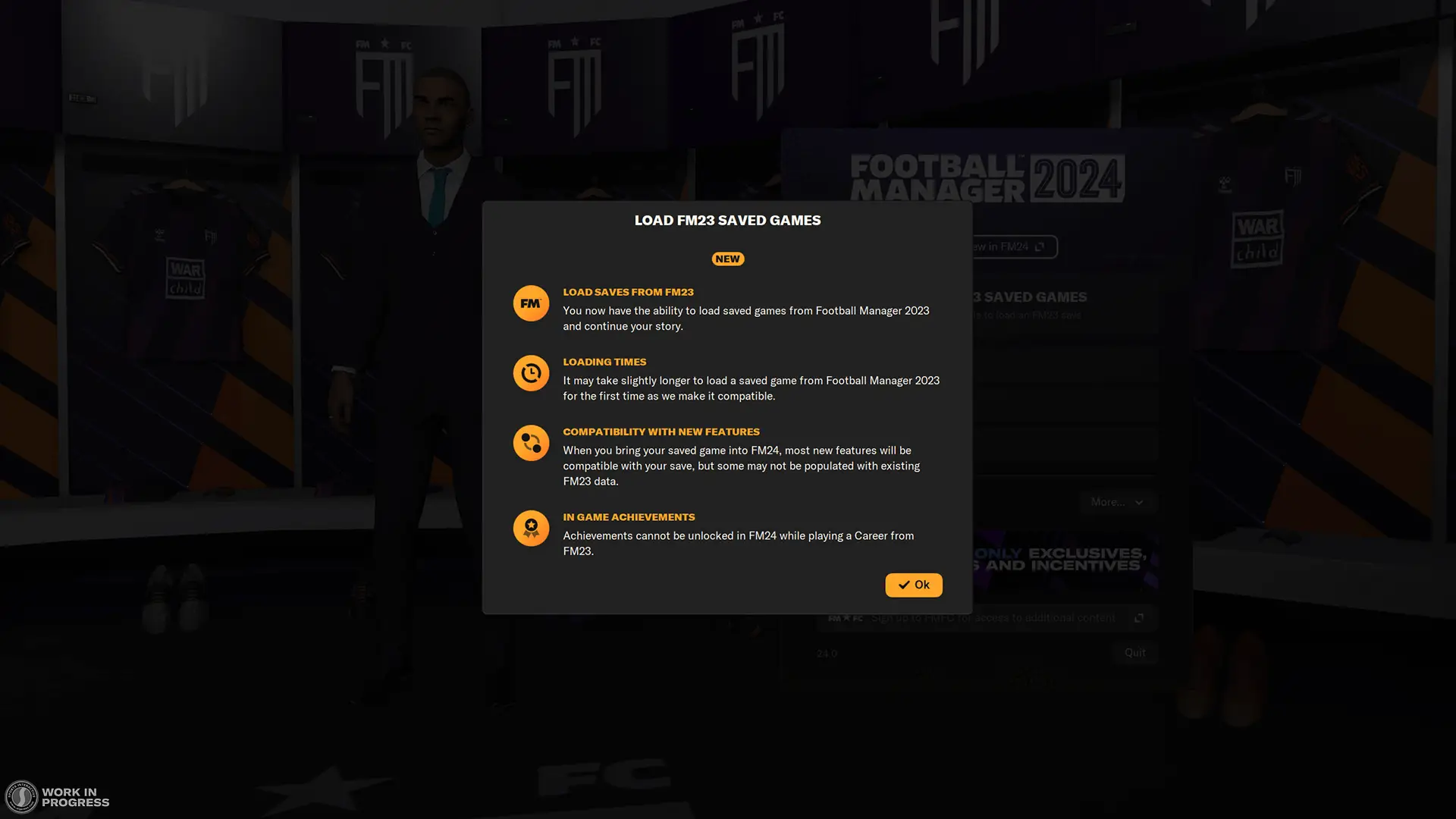The height and width of the screenshot is (819, 1456).
Task: Open the More... dropdown menu
Action: [1116, 502]
